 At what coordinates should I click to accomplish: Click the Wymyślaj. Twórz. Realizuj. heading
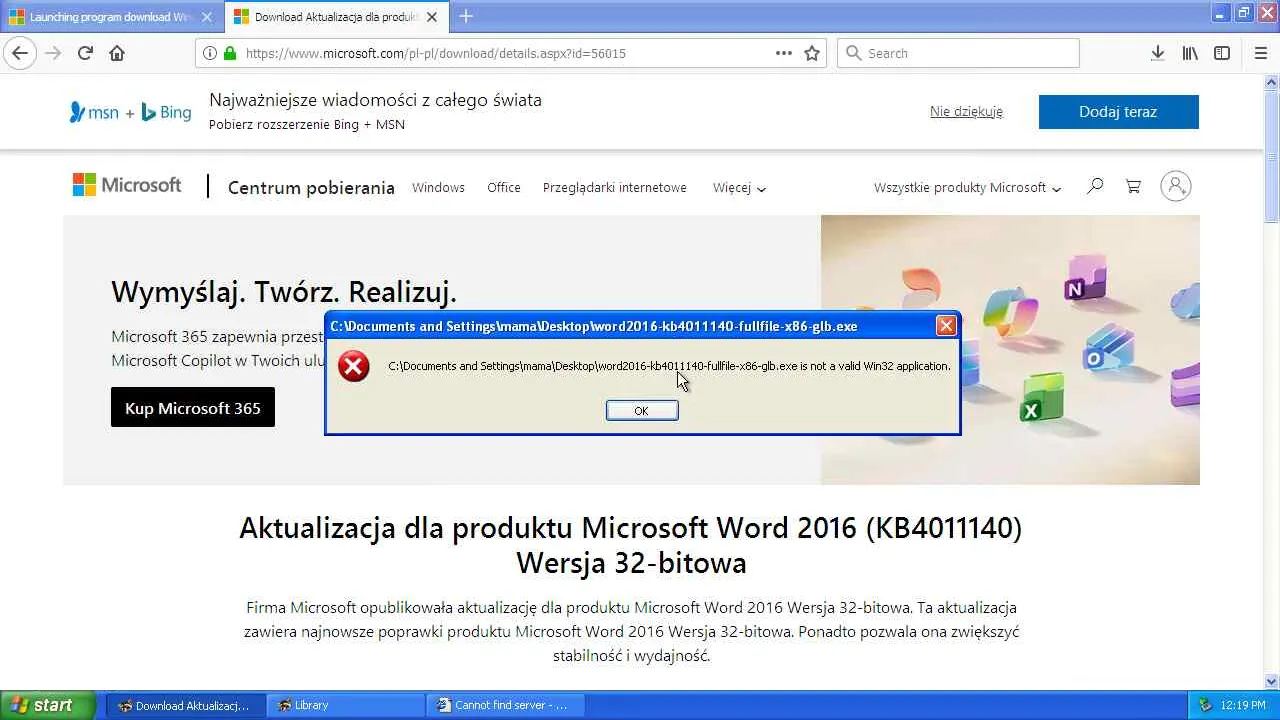click(x=284, y=292)
